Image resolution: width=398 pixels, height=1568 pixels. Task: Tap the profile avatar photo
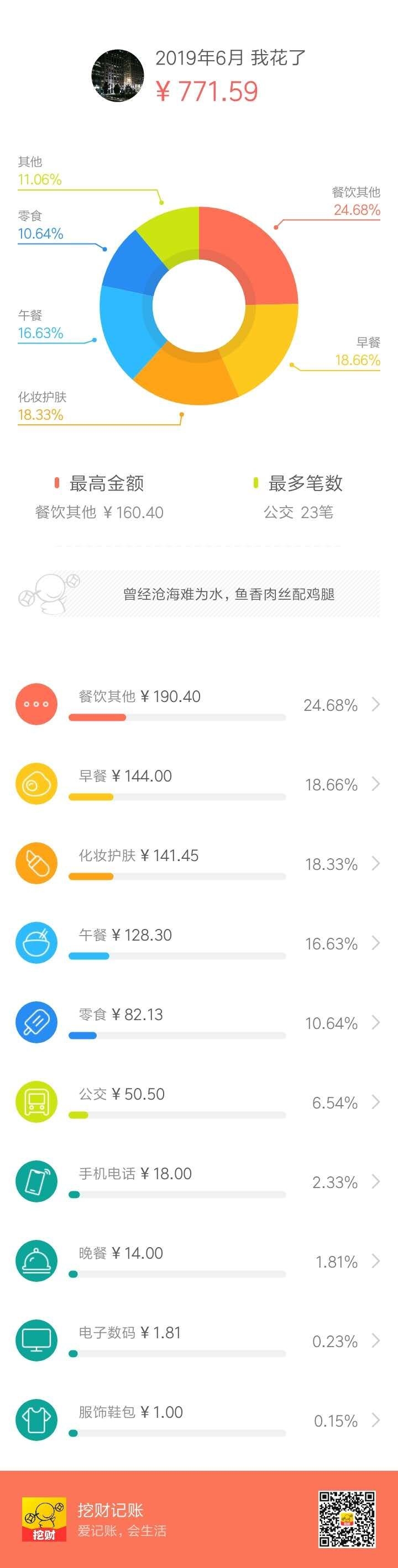[118, 75]
